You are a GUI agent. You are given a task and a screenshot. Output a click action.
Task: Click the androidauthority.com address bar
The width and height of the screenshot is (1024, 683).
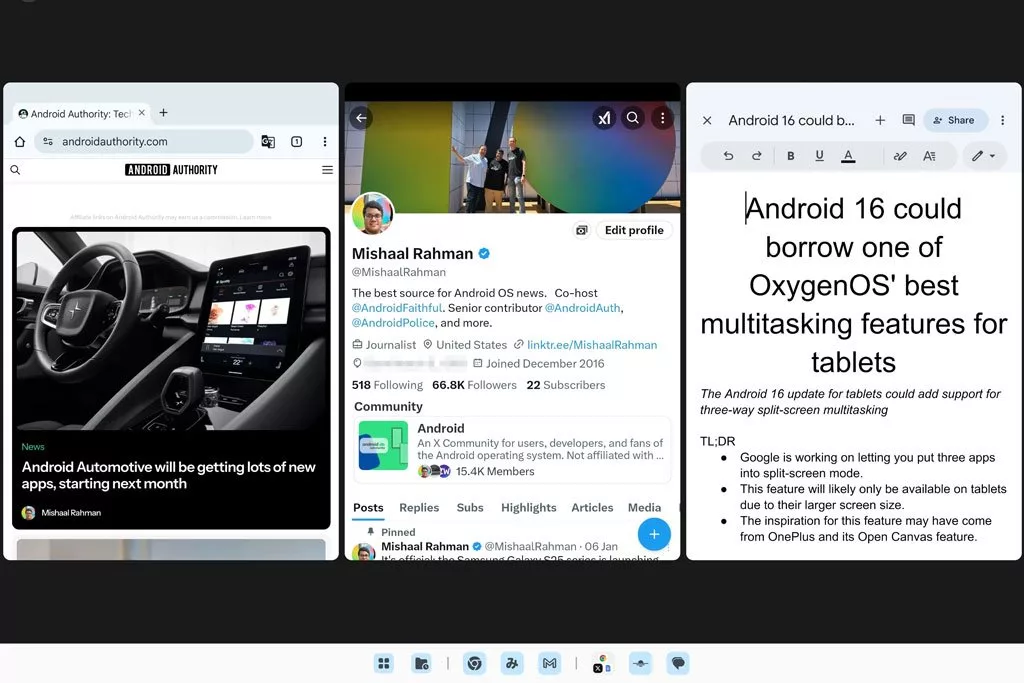(144, 141)
